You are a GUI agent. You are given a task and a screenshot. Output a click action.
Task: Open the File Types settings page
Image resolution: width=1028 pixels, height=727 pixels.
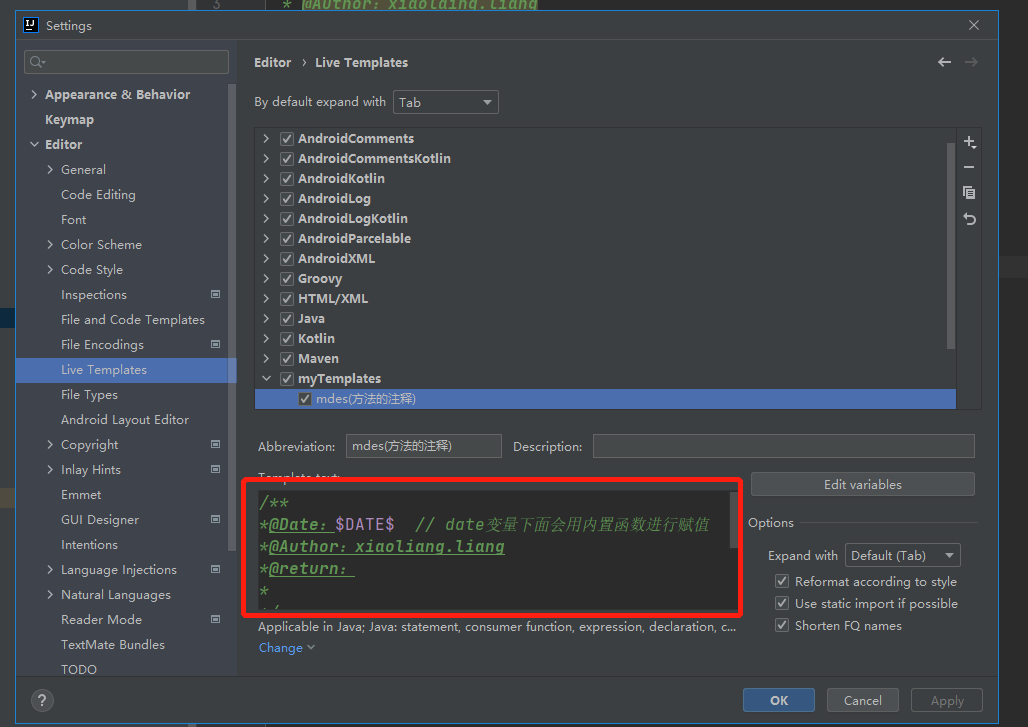coord(89,395)
